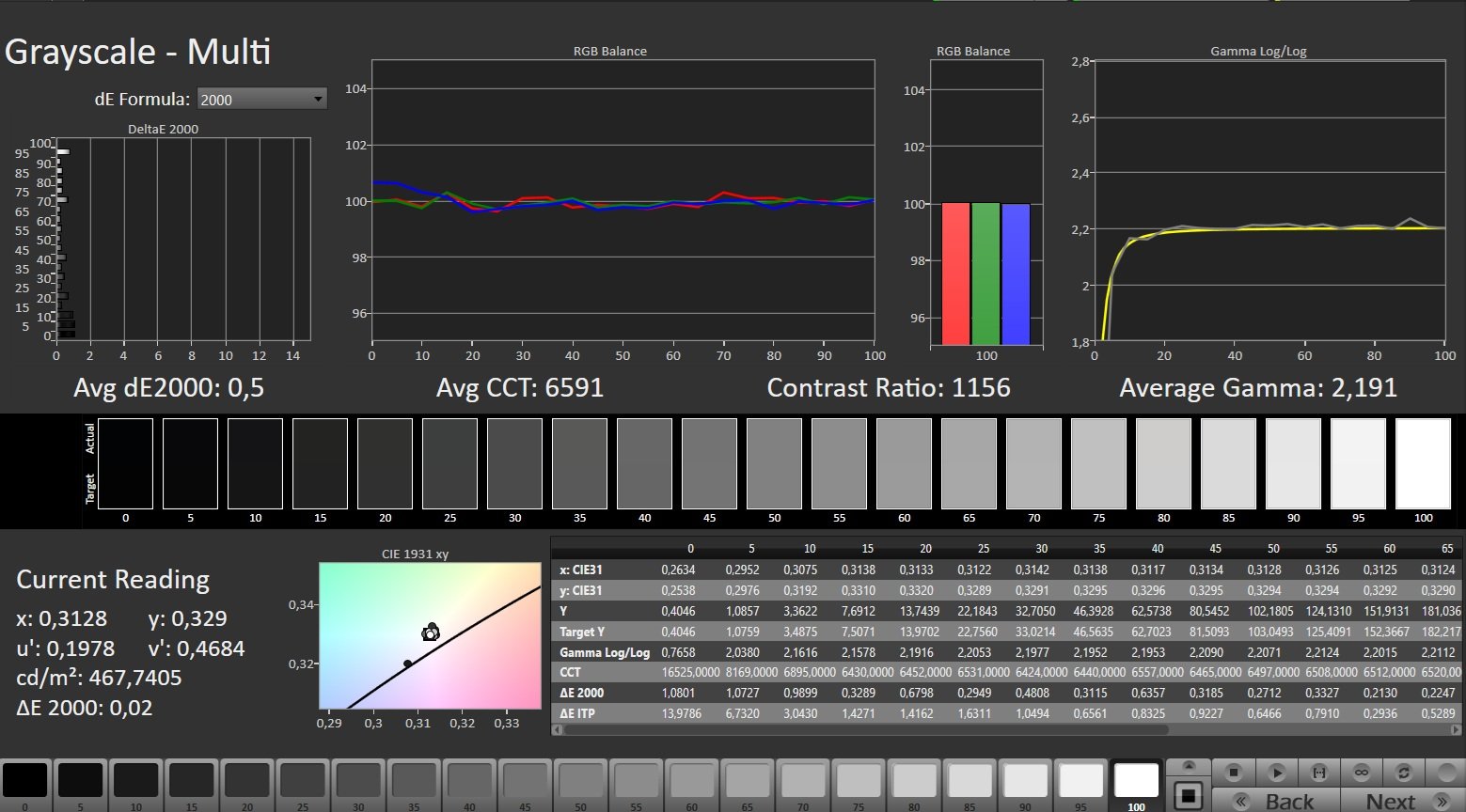The image size is (1466, 812).
Task: Click the large square pattern window icon
Action: (1189, 795)
